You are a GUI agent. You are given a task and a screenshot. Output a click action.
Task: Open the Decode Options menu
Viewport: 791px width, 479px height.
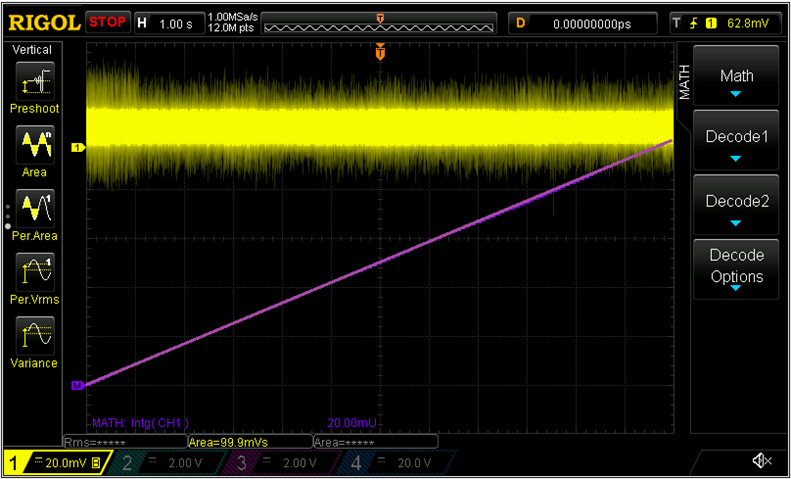(x=736, y=267)
